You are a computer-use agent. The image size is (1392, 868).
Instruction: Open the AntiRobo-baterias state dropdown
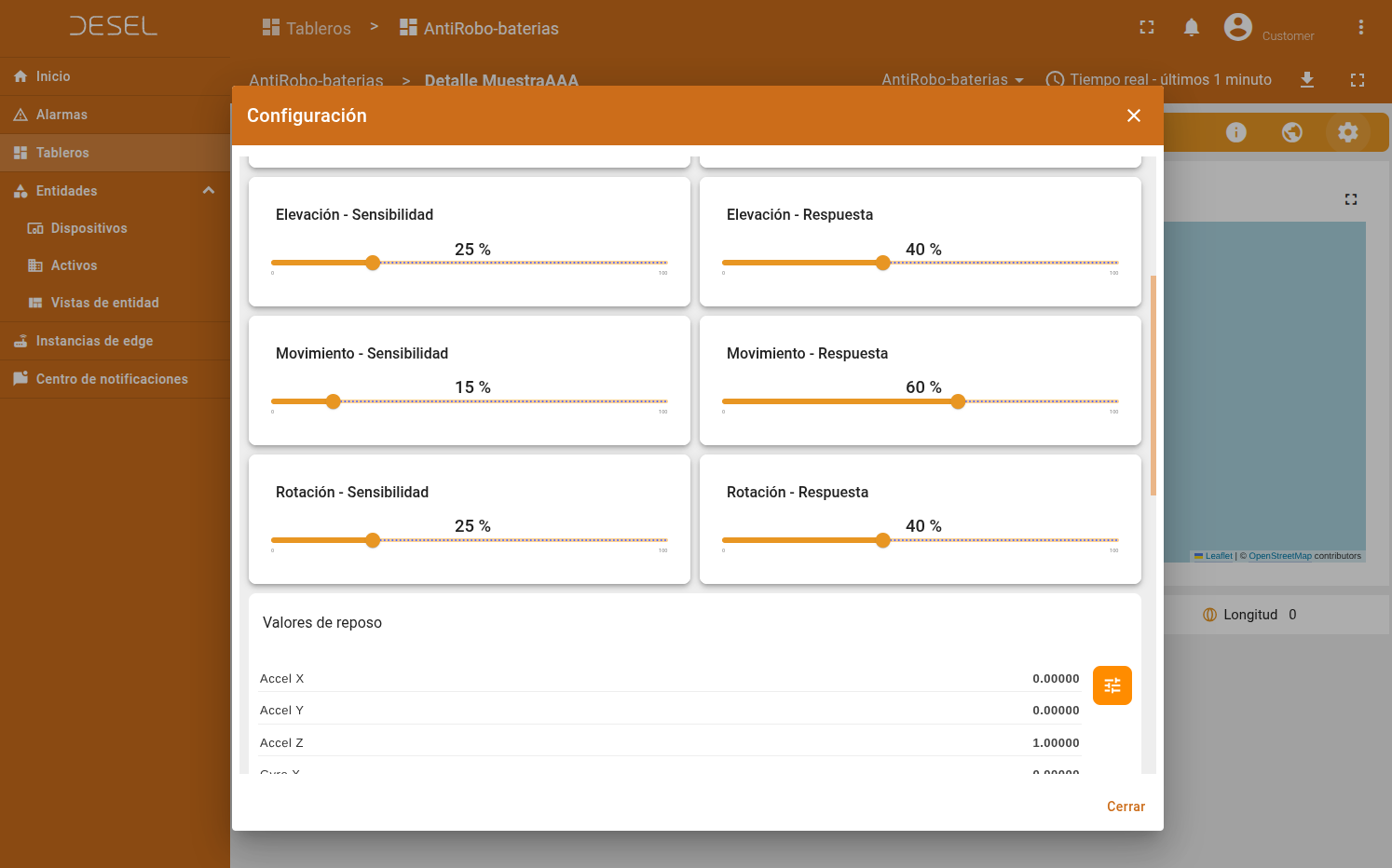(x=952, y=80)
